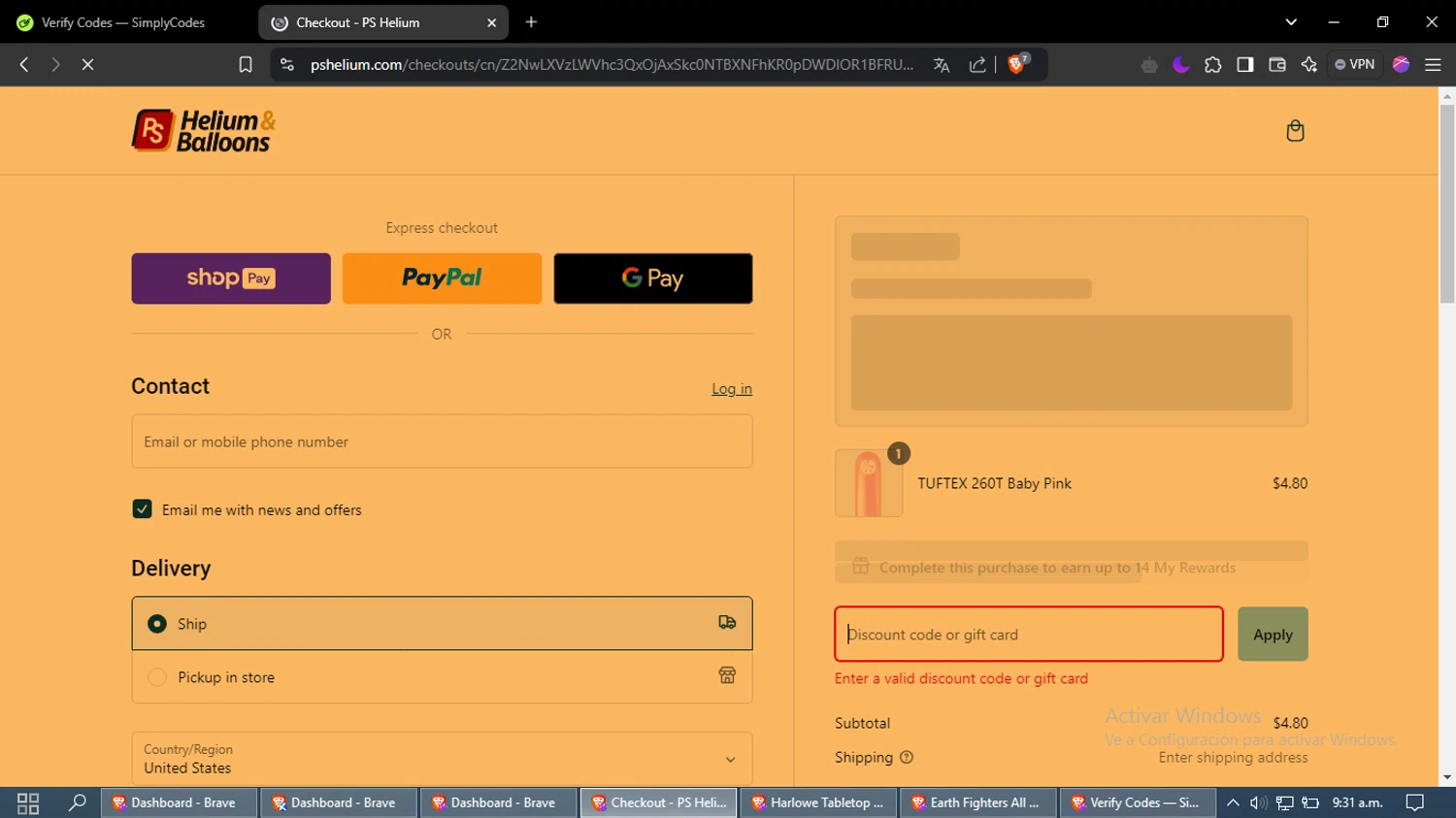Expand the Country/Region dropdown
The image size is (1456, 818).
(x=442, y=759)
